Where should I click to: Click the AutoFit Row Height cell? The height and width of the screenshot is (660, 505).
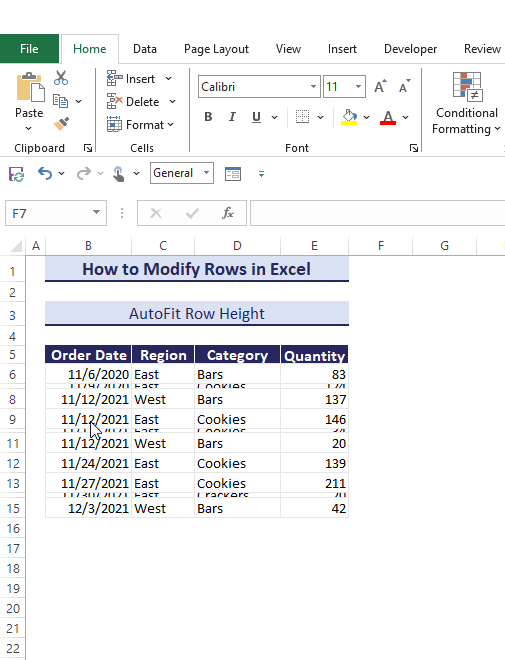point(197,314)
